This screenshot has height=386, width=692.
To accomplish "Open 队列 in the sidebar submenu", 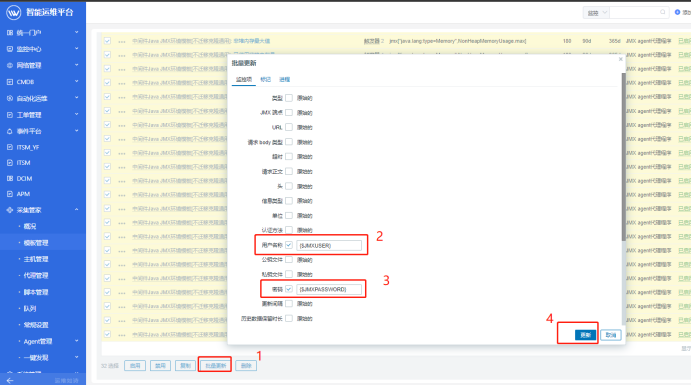I will (x=30, y=308).
